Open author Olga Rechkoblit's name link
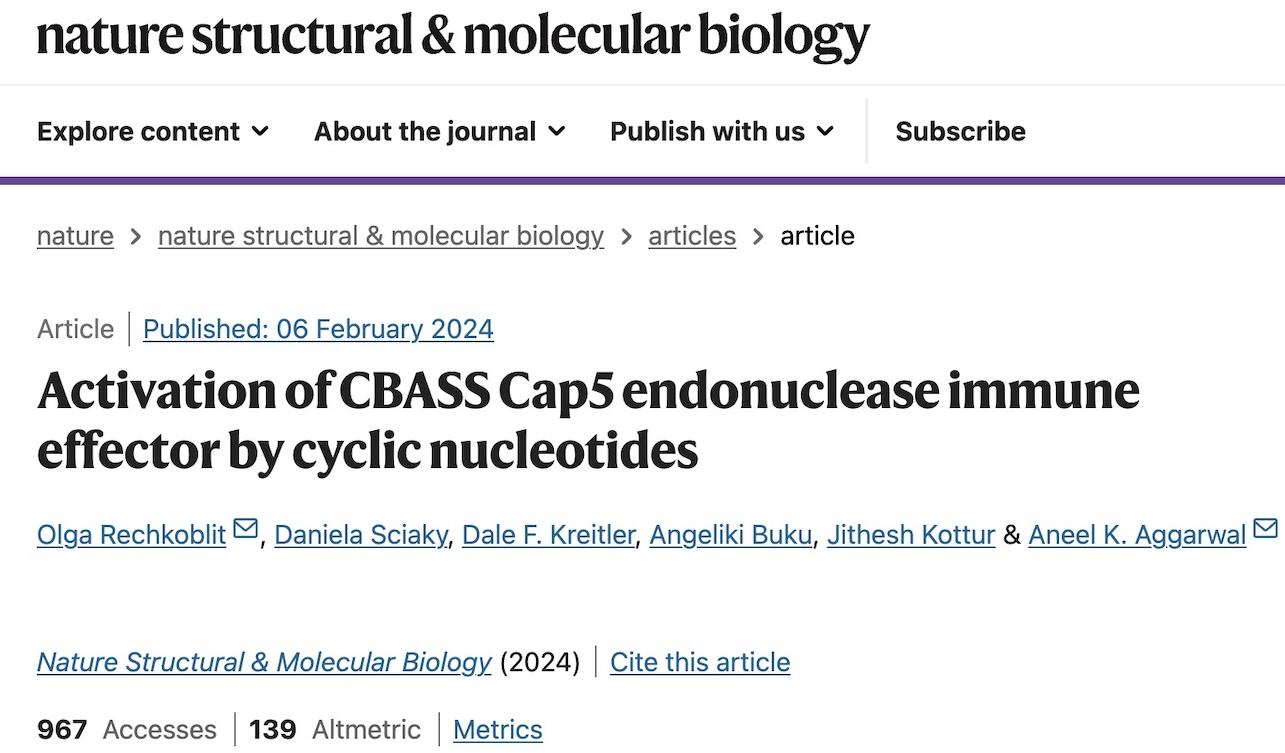The image size is (1285, 753). pos(132,535)
